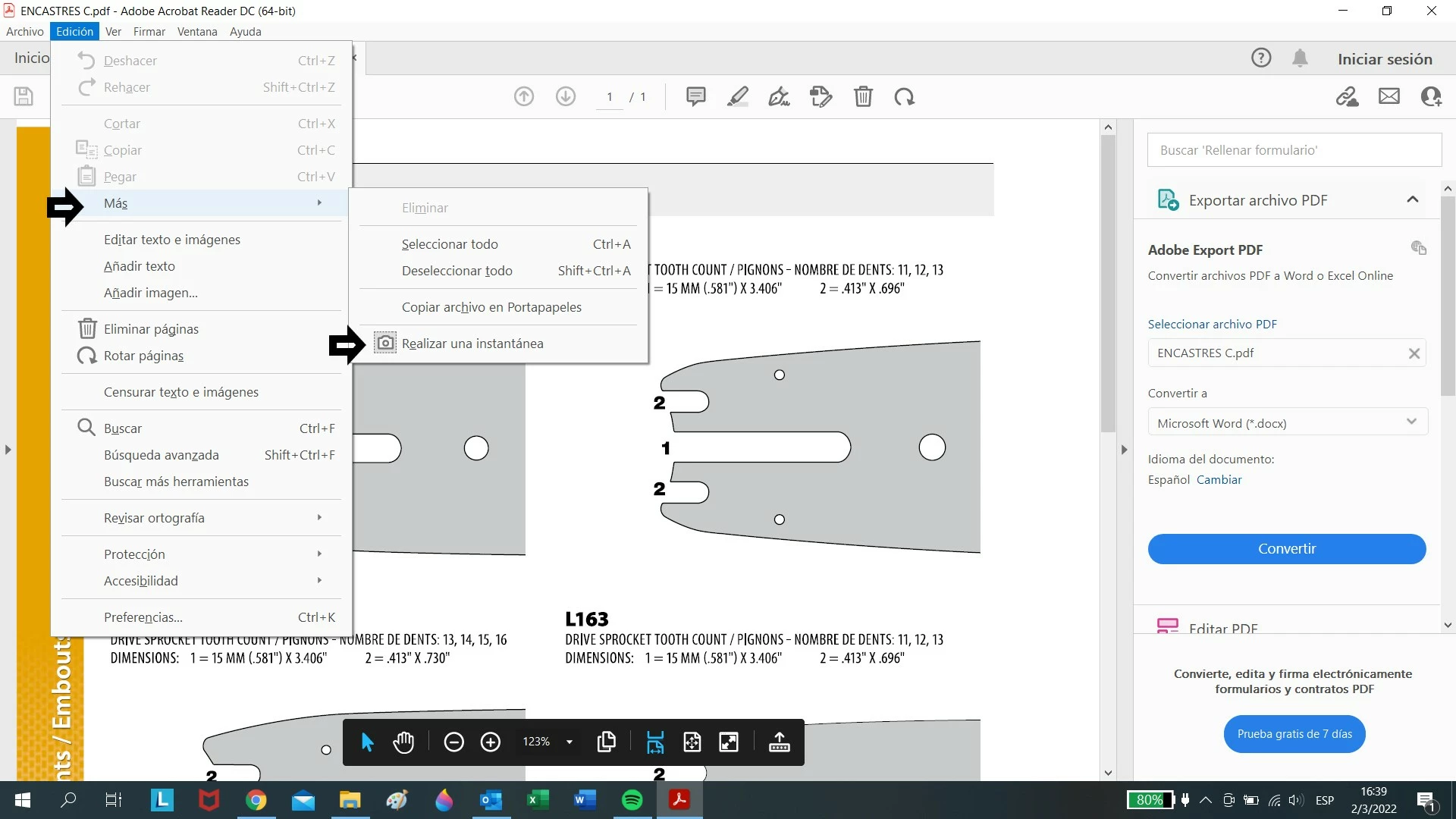Select the hand pan tool
This screenshot has width=1456, height=819.
403,742
